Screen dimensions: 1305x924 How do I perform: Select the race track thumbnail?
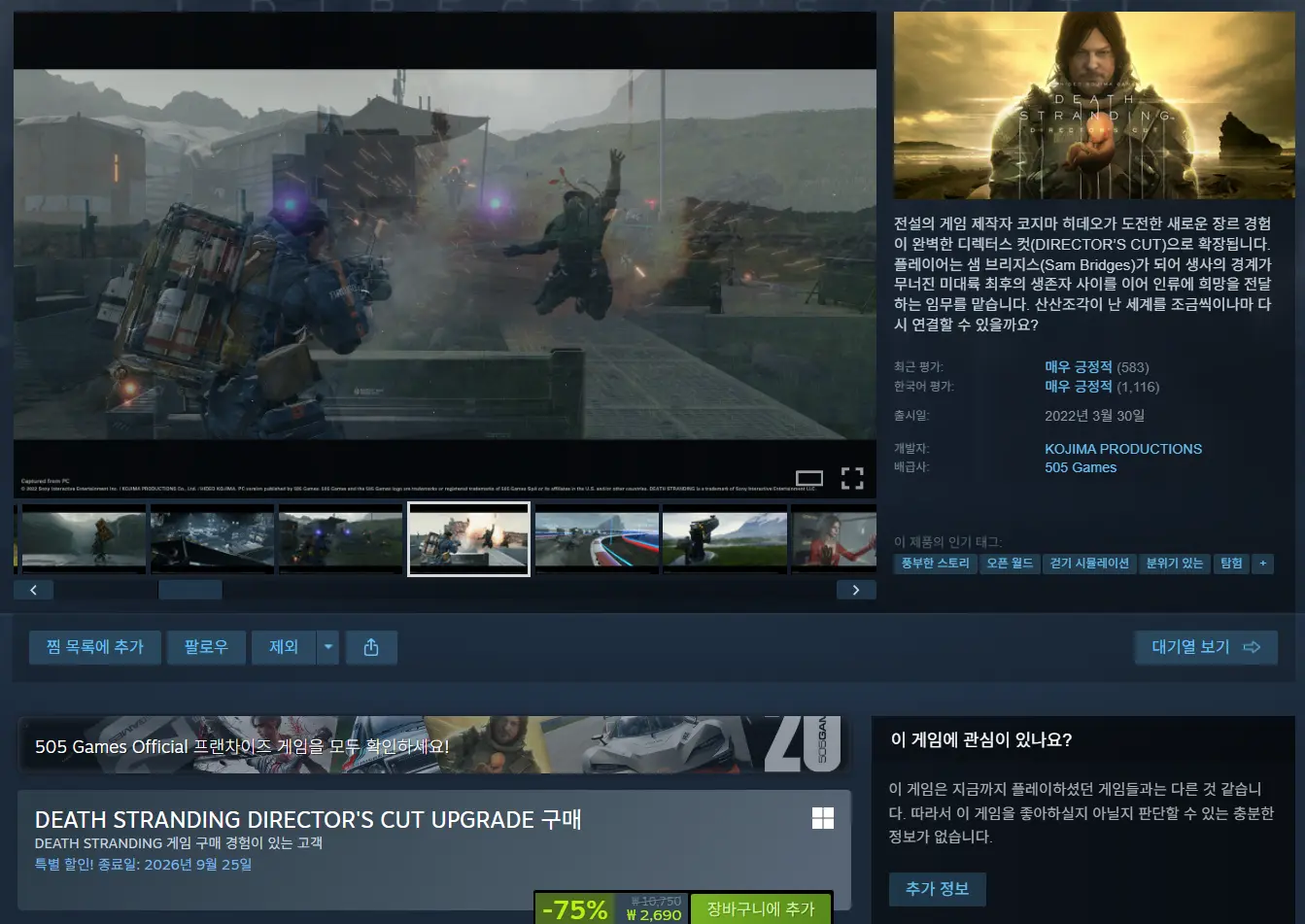tap(597, 538)
